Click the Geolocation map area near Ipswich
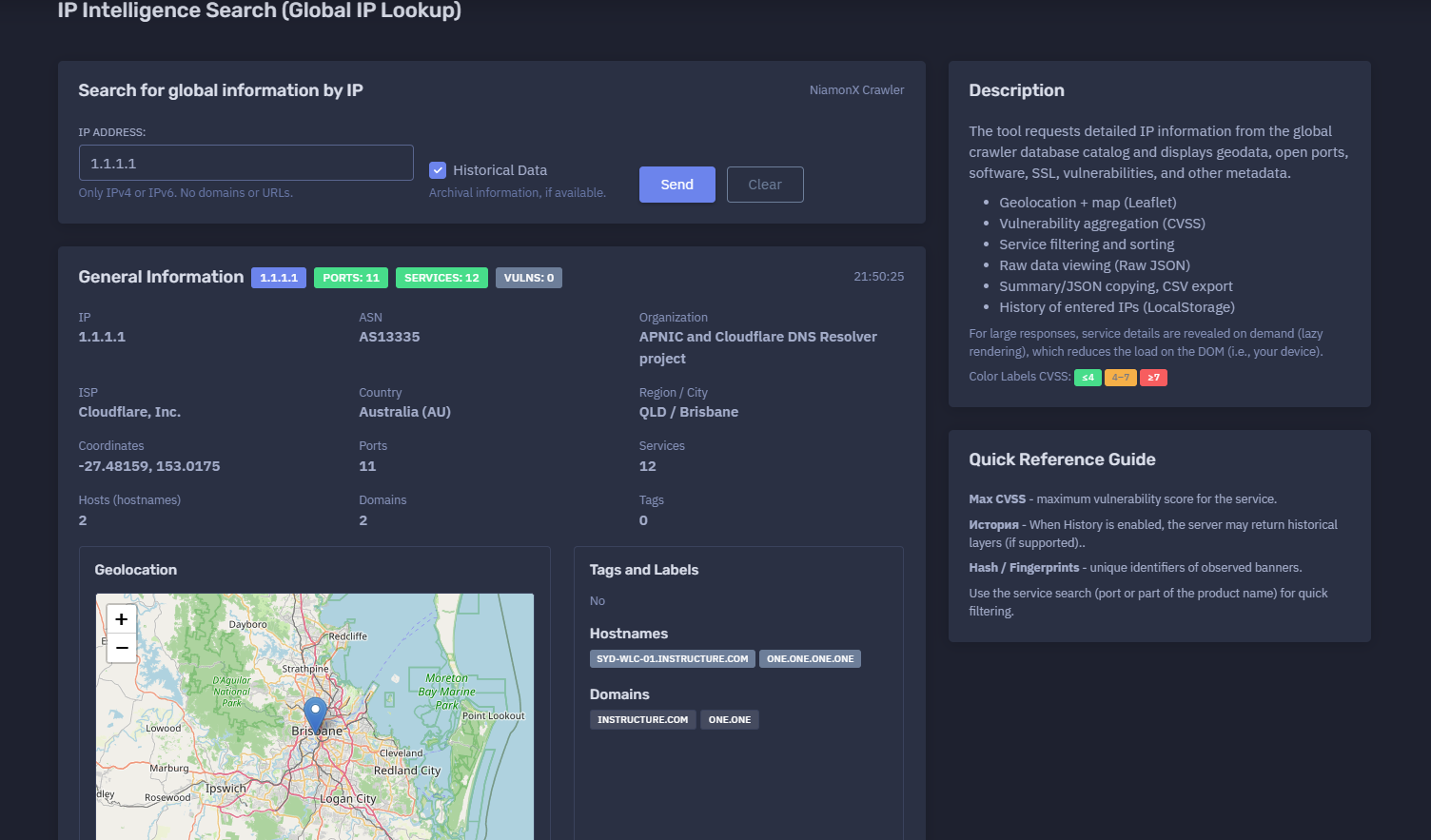Screen dimensions: 1431x840 (225, 789)
